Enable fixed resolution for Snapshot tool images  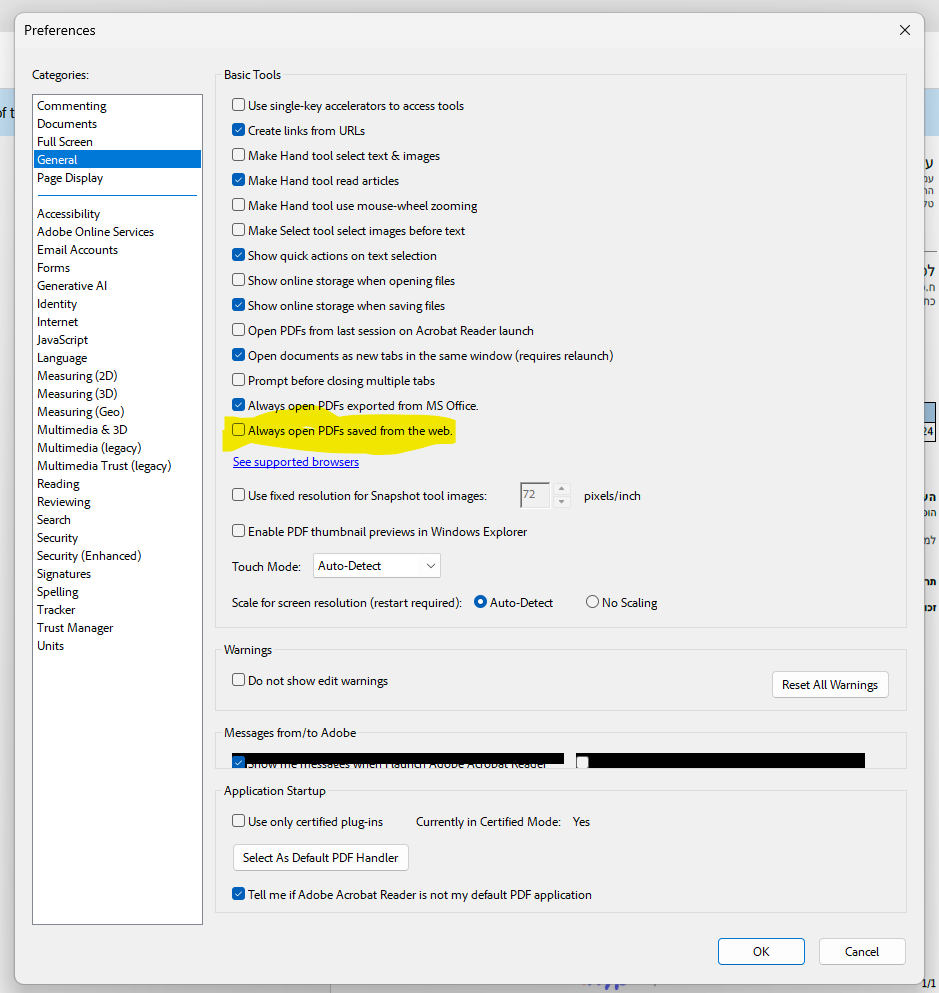pyautogui.click(x=238, y=495)
